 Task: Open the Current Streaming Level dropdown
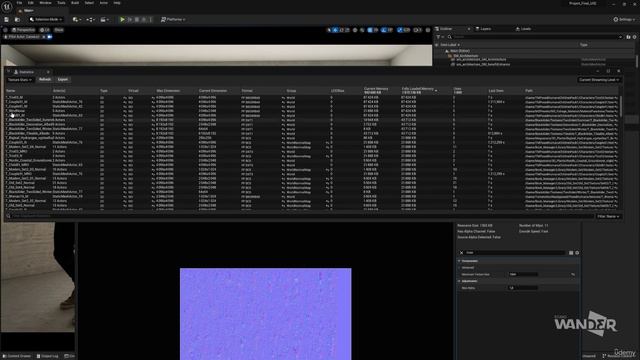[x=599, y=80]
